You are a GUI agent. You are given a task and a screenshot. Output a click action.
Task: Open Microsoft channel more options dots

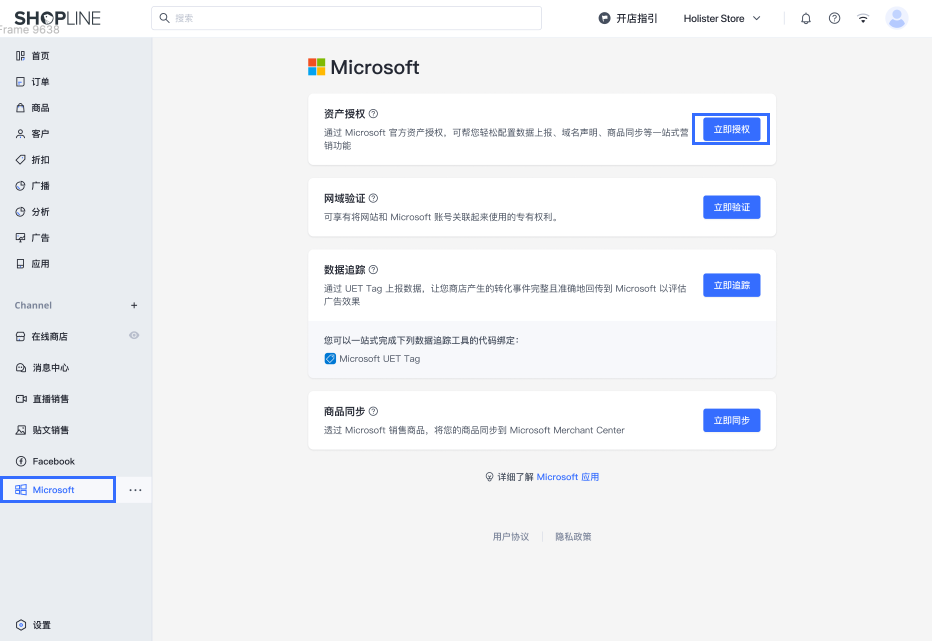click(x=136, y=490)
